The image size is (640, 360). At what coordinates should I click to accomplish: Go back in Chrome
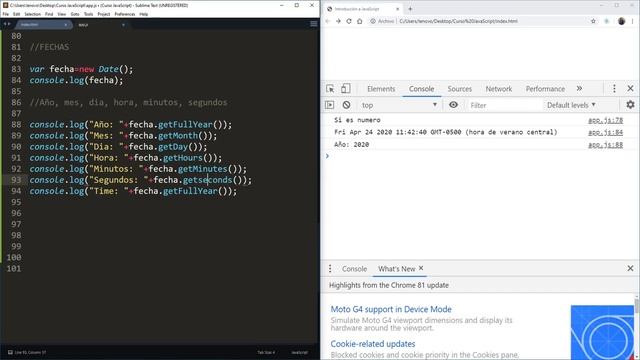point(327,21)
